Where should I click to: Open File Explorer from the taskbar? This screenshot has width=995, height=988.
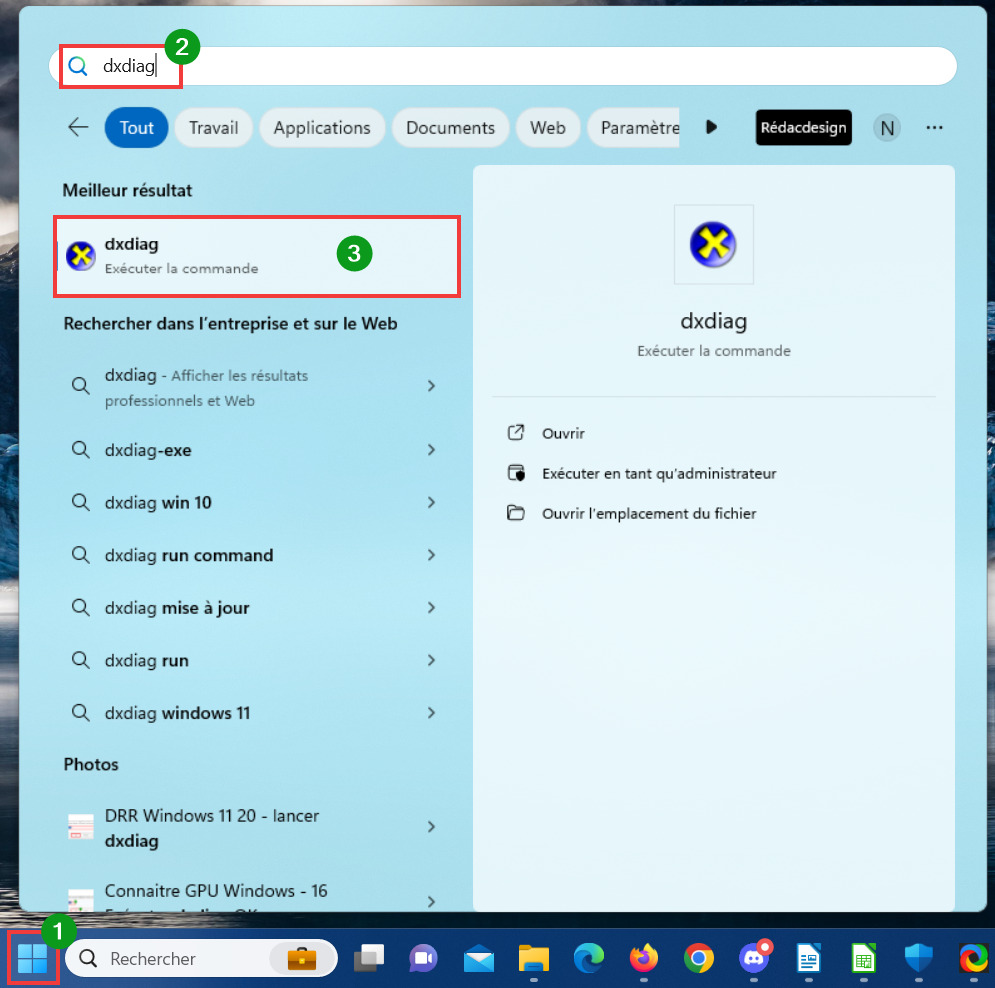pos(534,958)
